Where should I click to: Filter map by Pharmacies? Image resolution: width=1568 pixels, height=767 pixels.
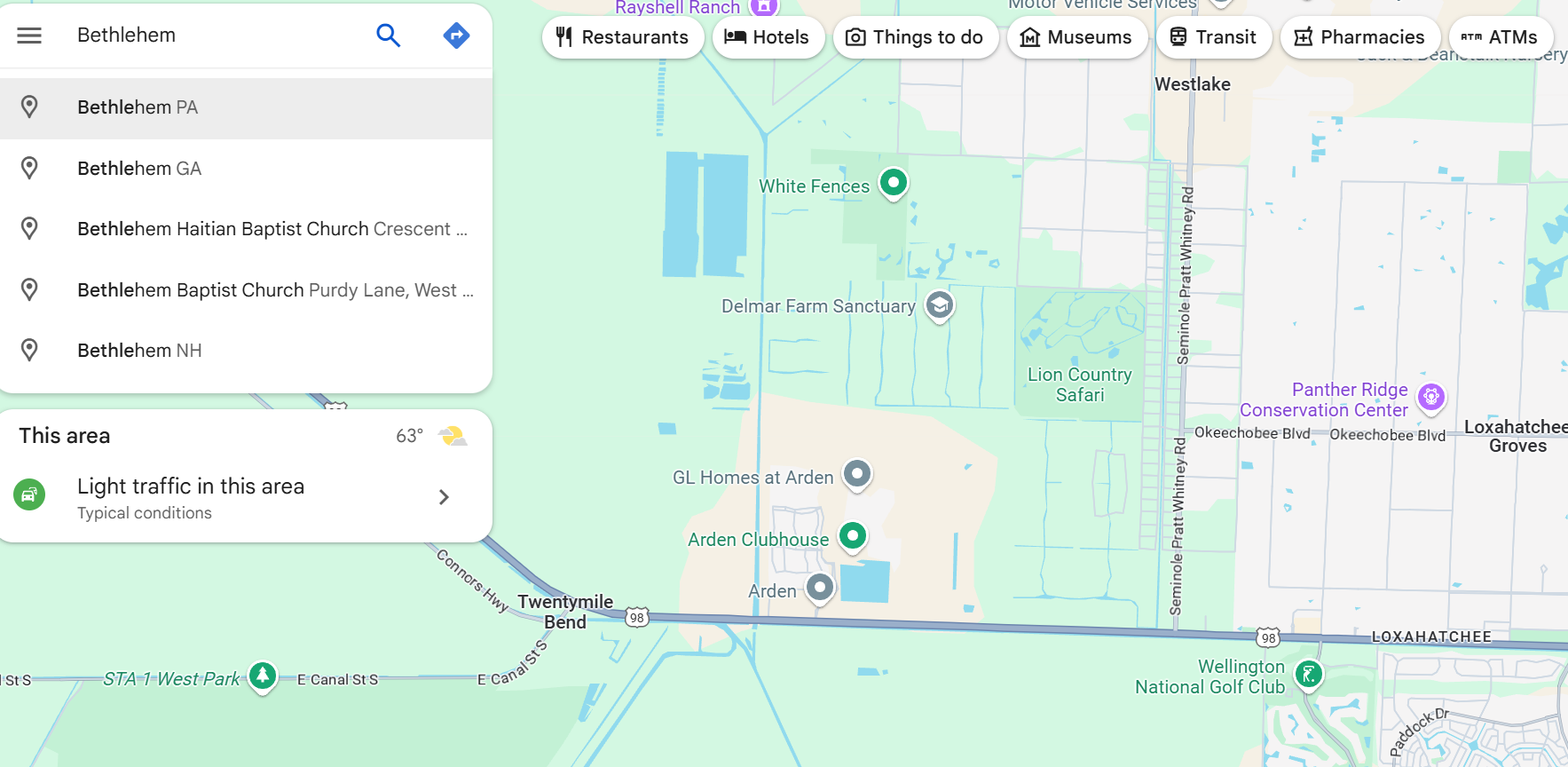click(x=1360, y=37)
